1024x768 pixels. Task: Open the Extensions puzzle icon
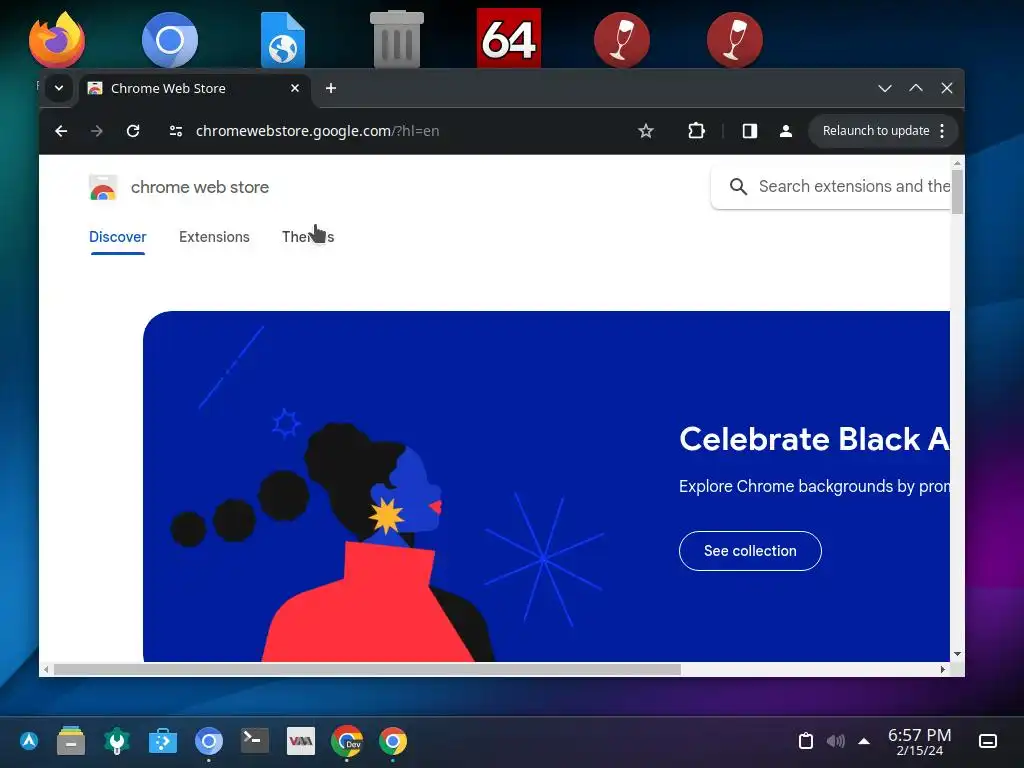(696, 131)
